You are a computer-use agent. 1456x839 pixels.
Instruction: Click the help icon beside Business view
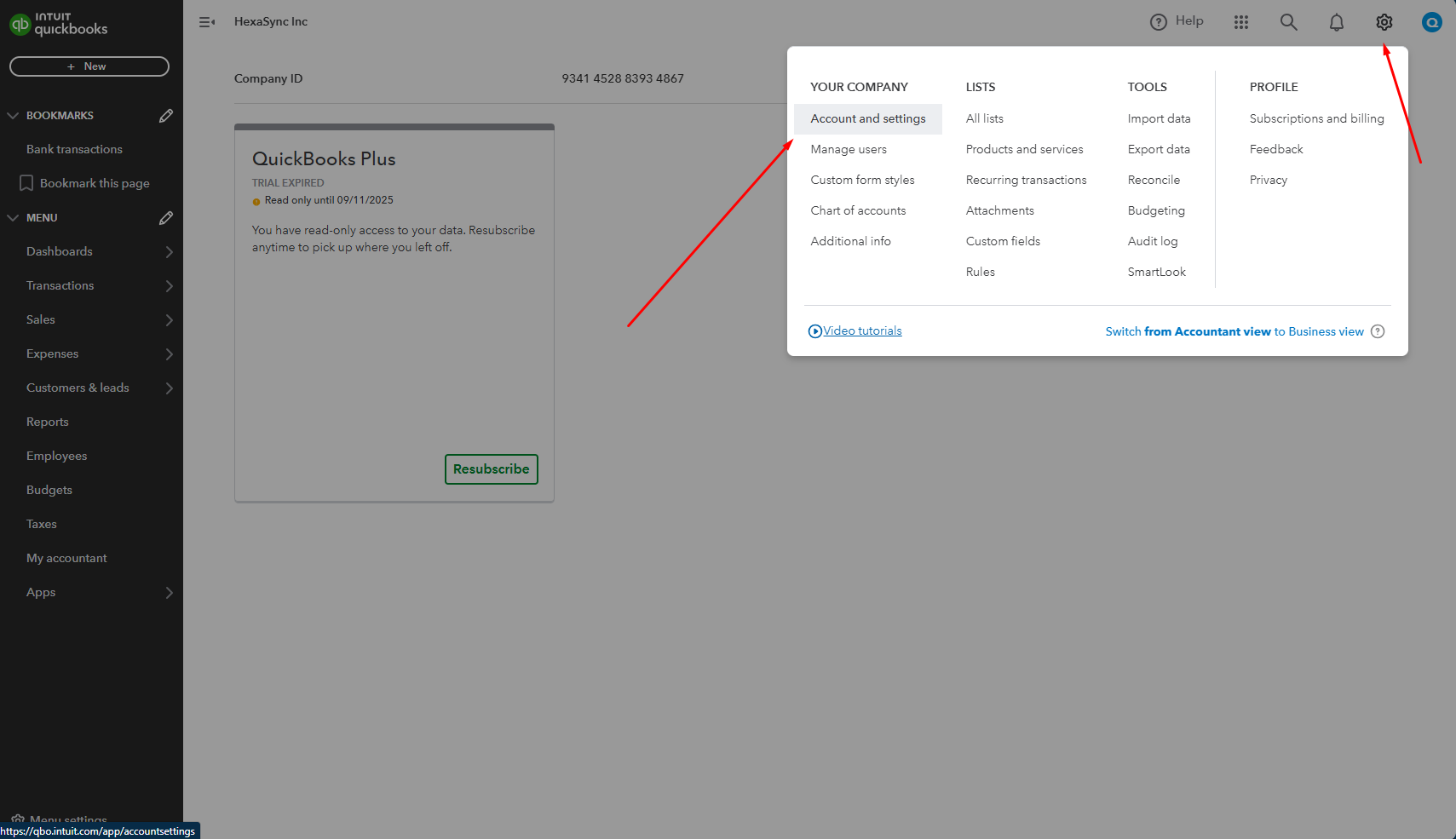(1378, 331)
